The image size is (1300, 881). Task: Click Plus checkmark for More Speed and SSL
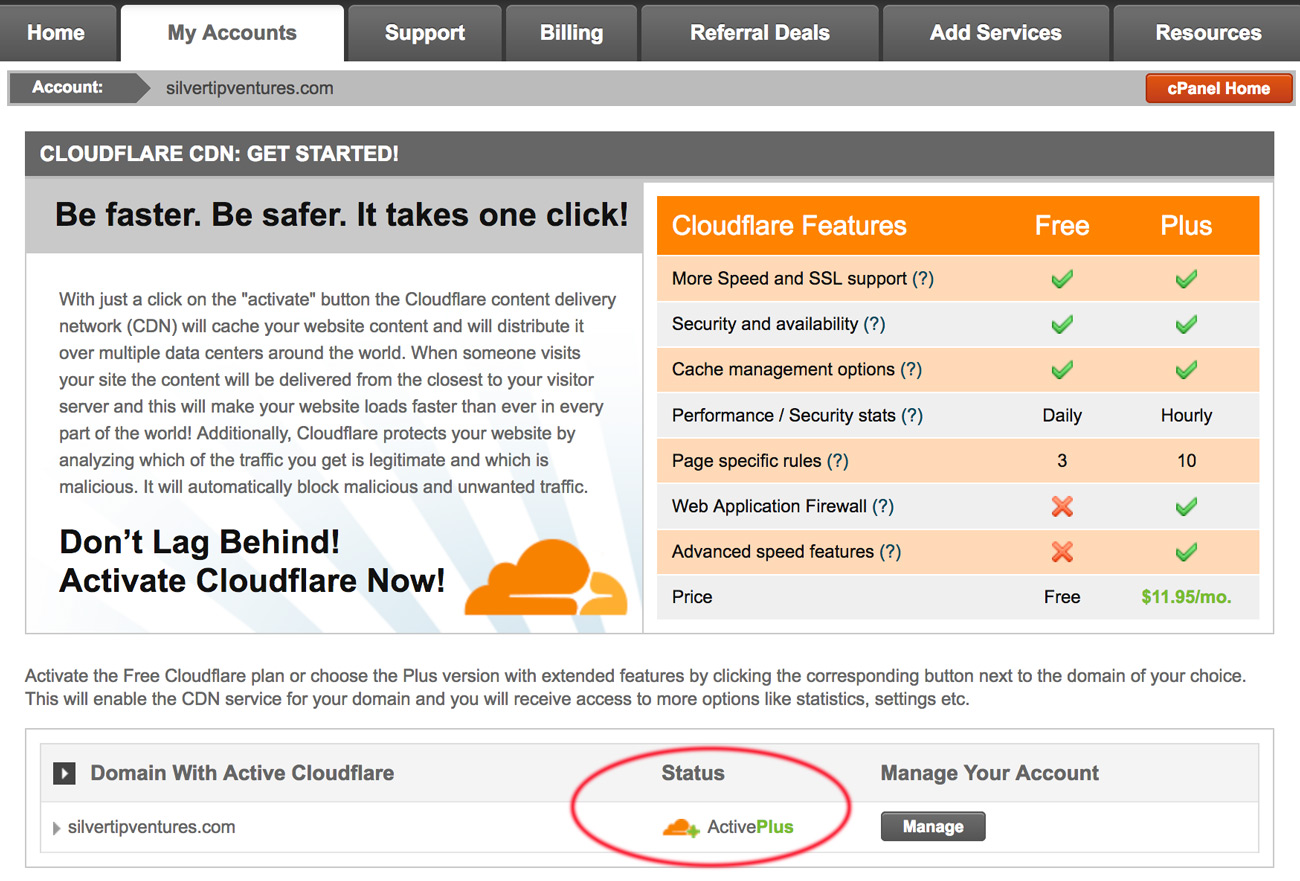(x=1186, y=279)
